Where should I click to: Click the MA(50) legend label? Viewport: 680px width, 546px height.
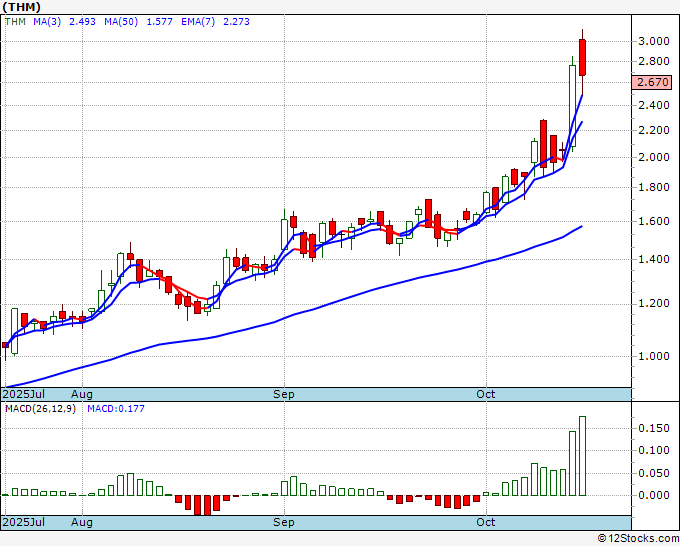click(121, 22)
